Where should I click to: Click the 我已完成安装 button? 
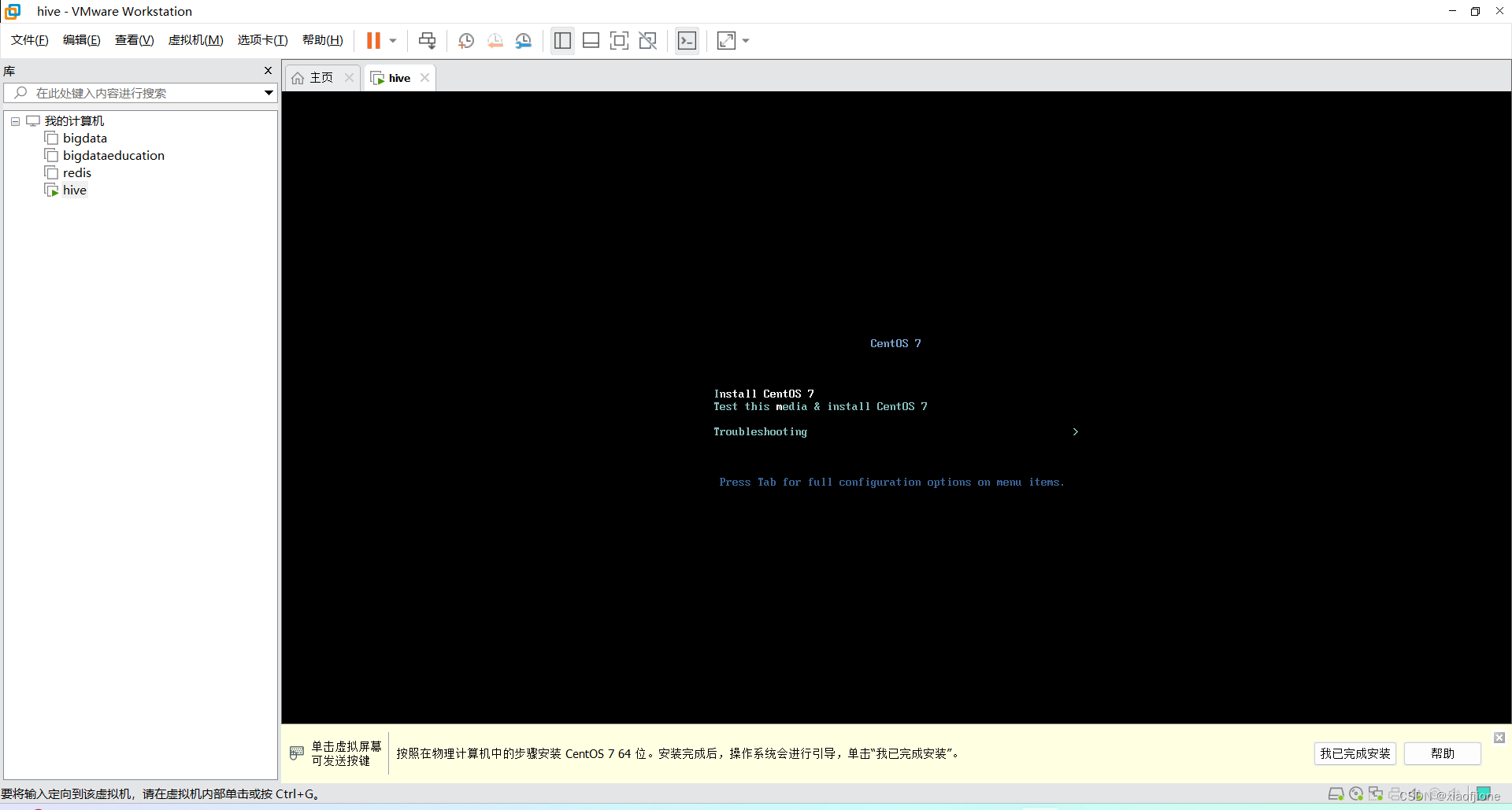point(1354,753)
